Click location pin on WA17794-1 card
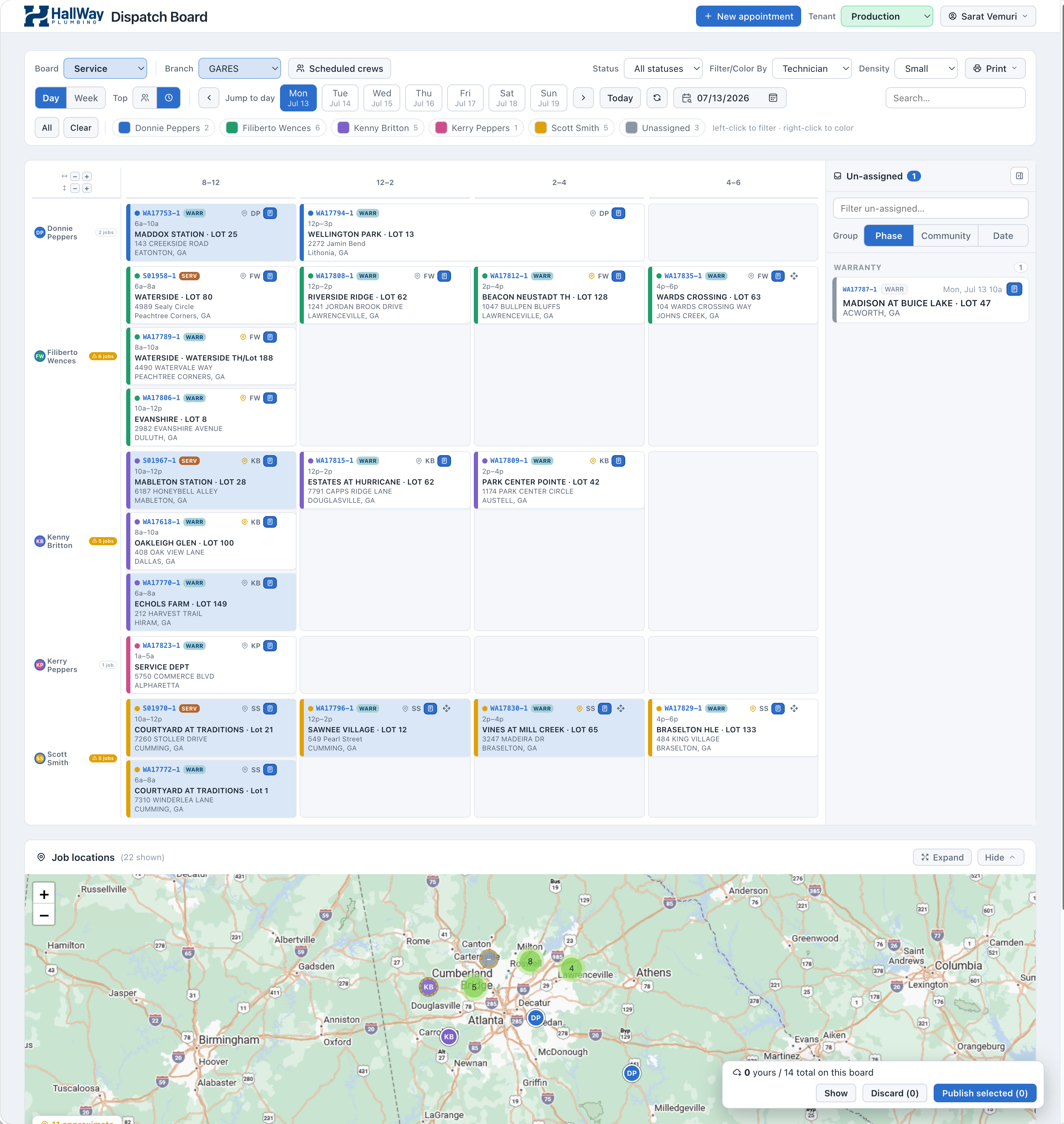 [593, 213]
